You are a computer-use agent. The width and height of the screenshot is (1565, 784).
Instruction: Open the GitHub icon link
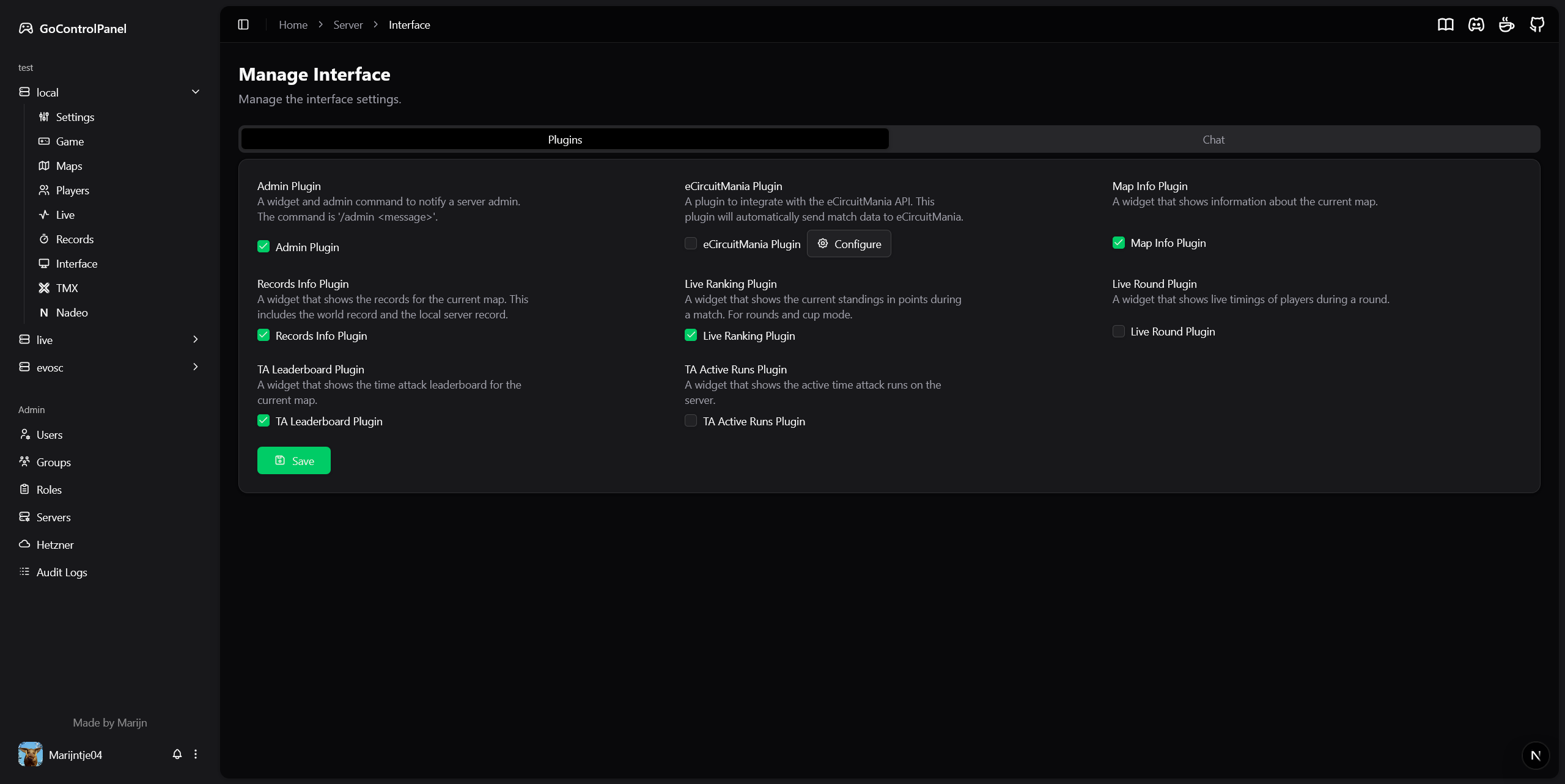(x=1537, y=24)
